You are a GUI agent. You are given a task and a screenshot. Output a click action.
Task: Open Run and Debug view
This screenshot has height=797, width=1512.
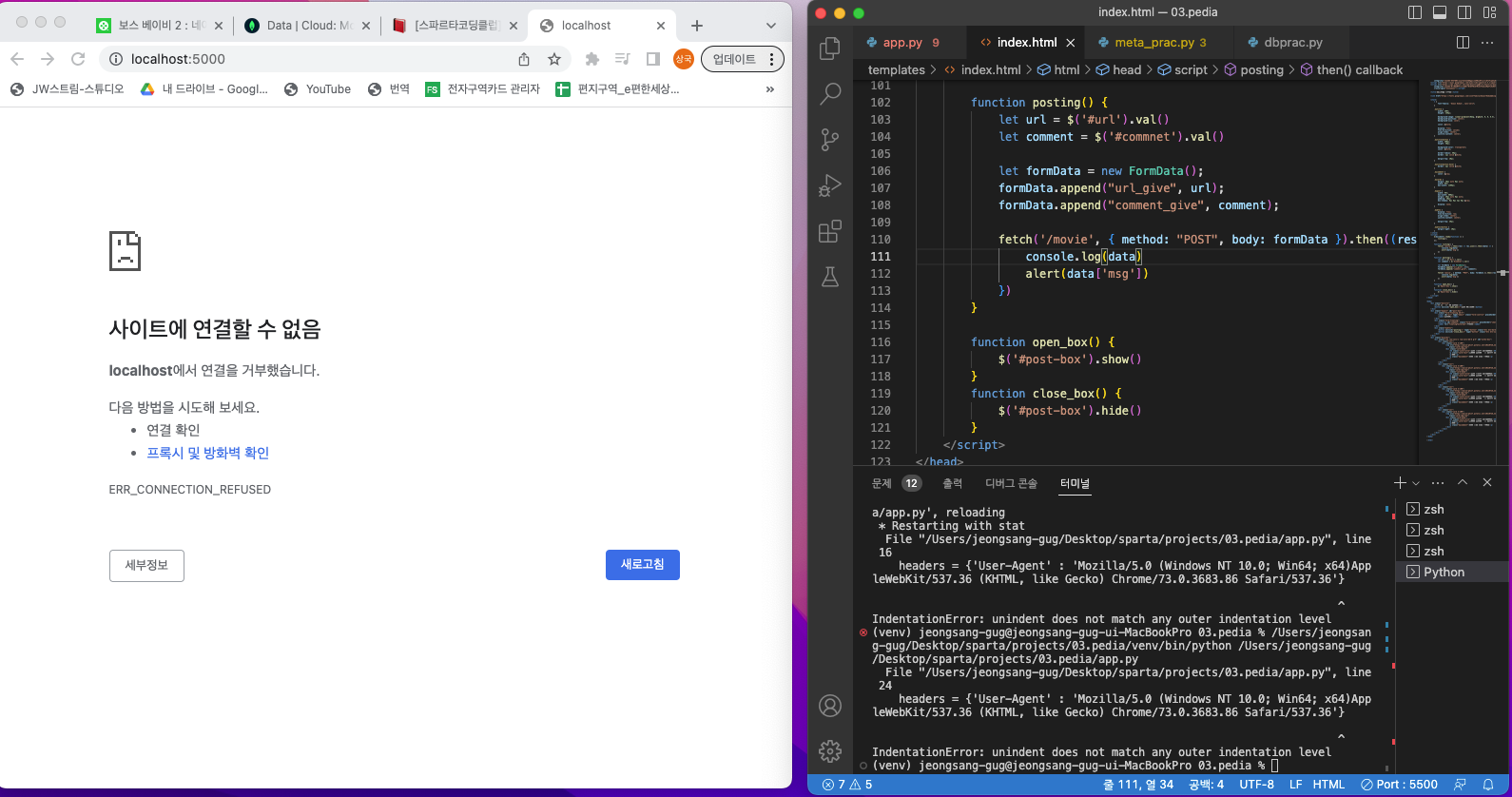(x=830, y=185)
